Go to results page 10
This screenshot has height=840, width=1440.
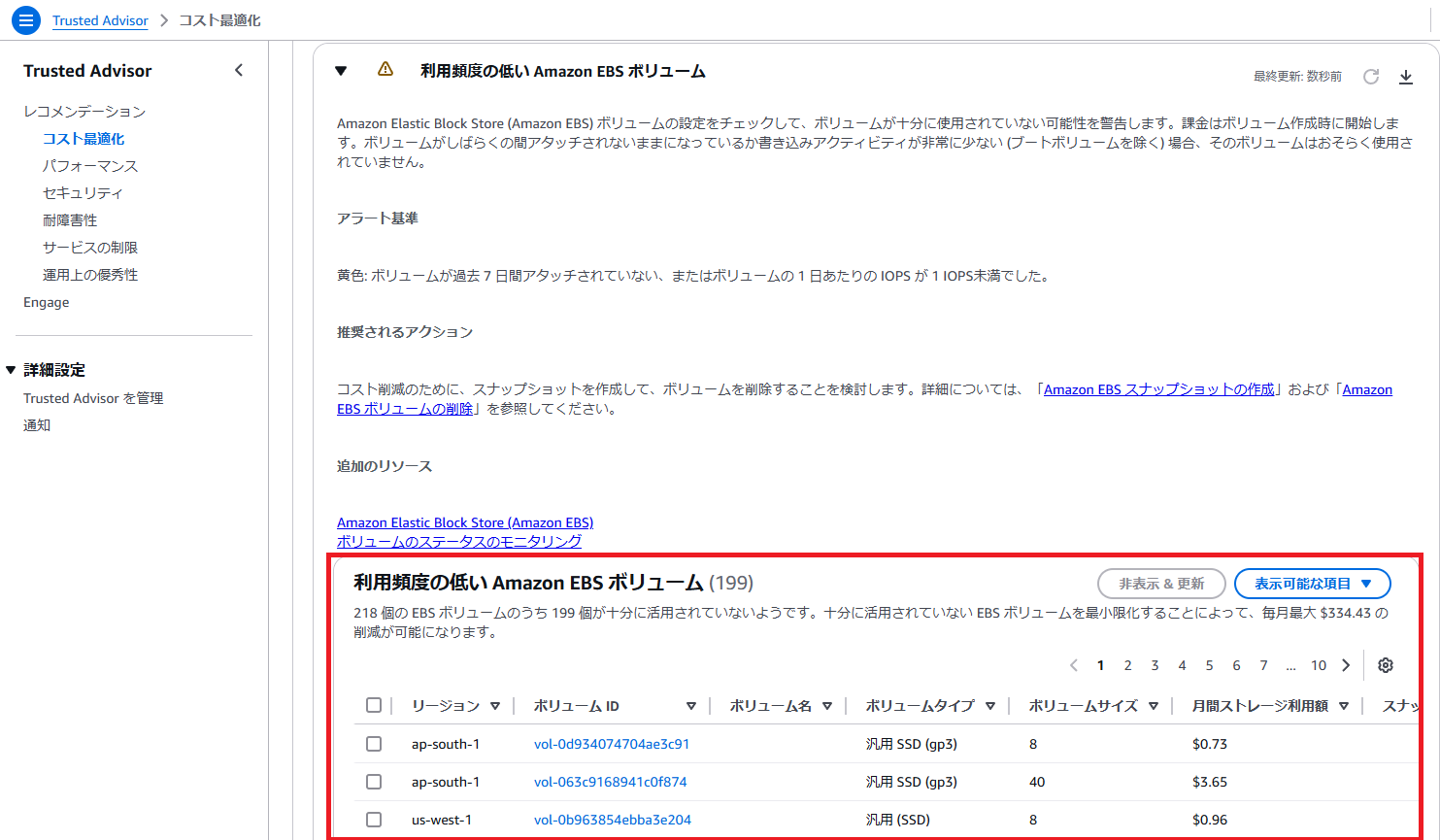click(x=1319, y=665)
